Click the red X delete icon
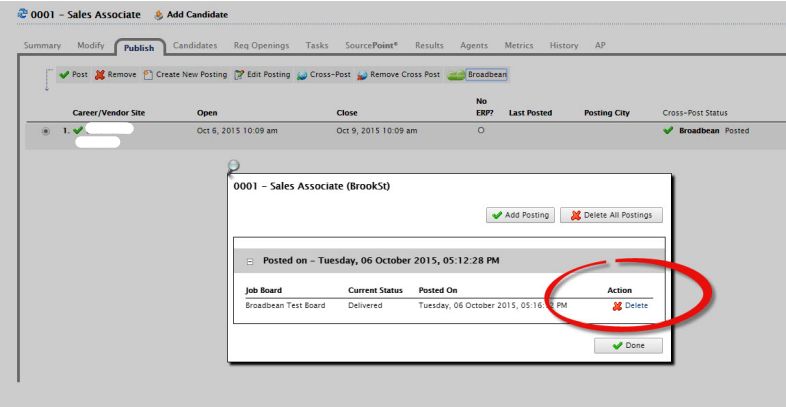Viewport: 786px width, 407px height. click(x=617, y=306)
